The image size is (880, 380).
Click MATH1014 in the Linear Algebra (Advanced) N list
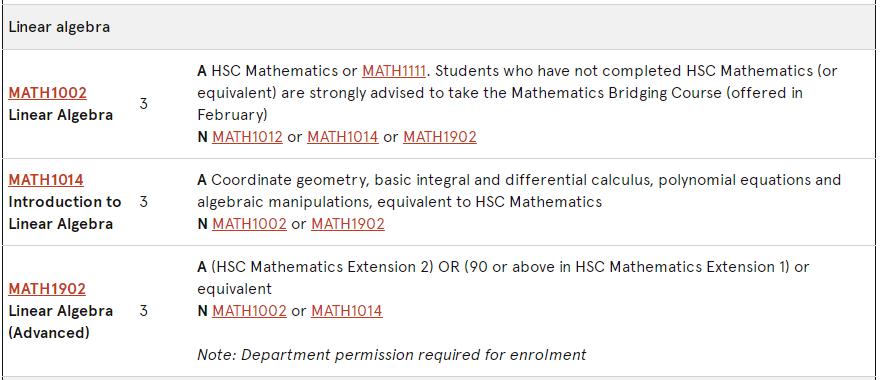tap(346, 310)
